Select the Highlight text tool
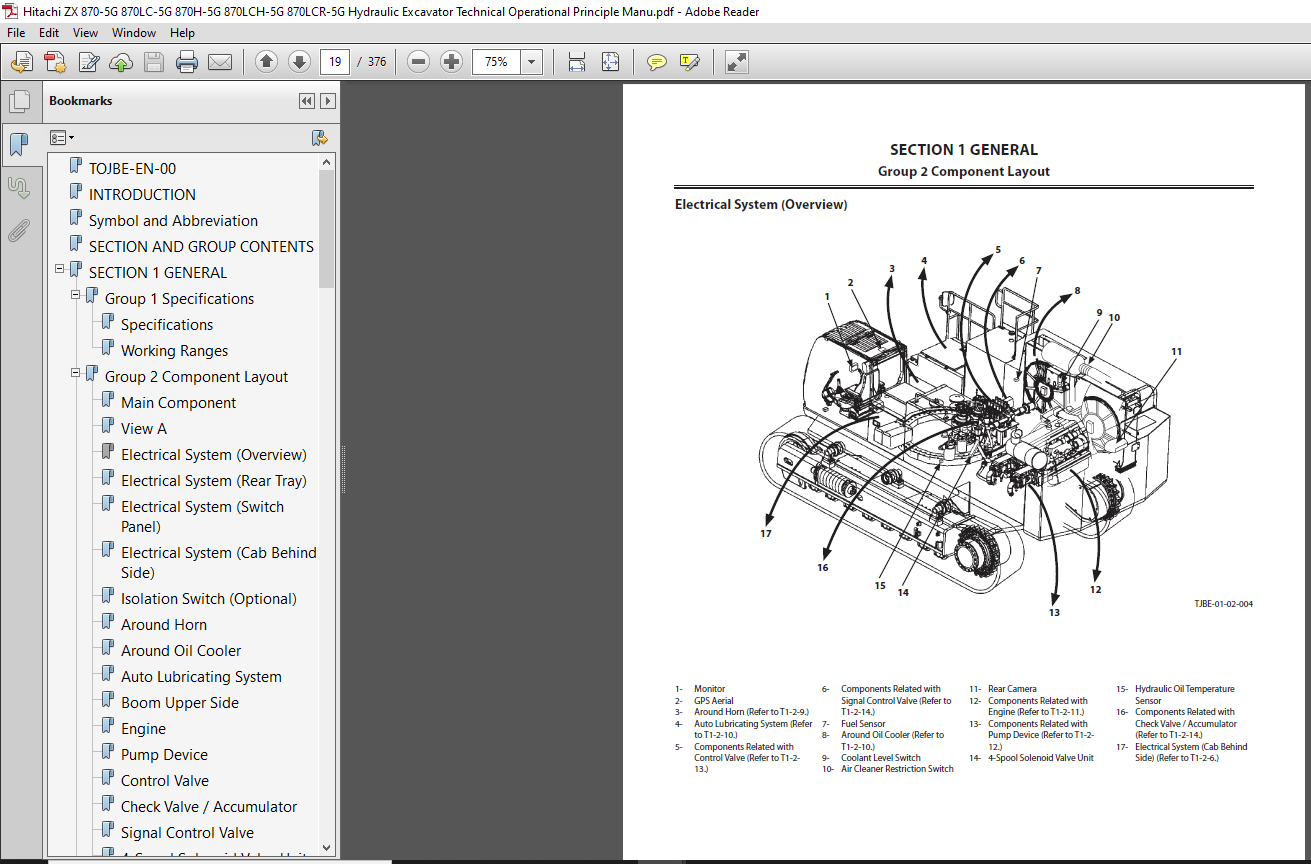Screen dimensions: 1311x864 (x=689, y=62)
